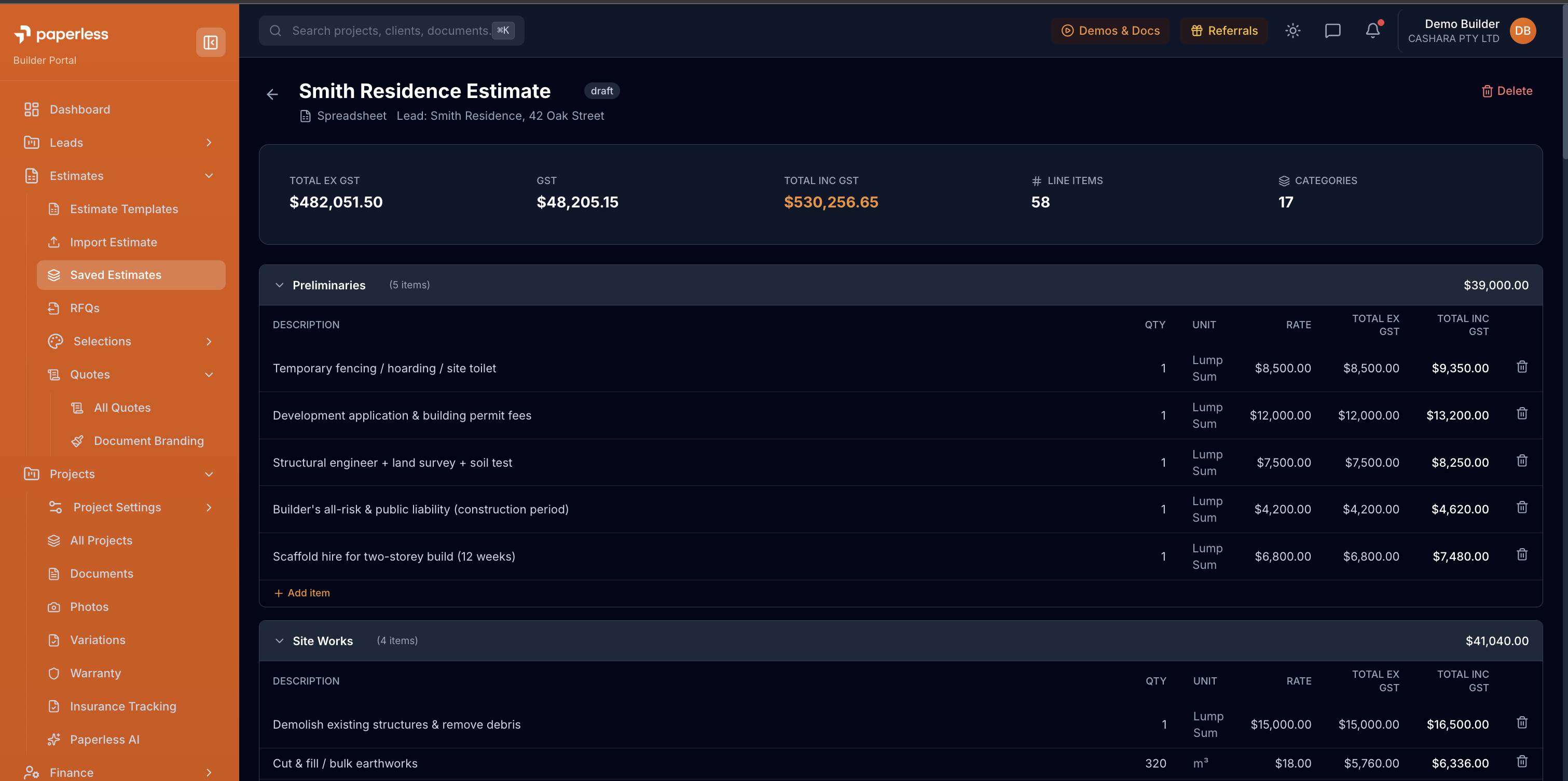Remove the Structural engineer line item
The height and width of the screenshot is (781, 1568).
[1522, 461]
